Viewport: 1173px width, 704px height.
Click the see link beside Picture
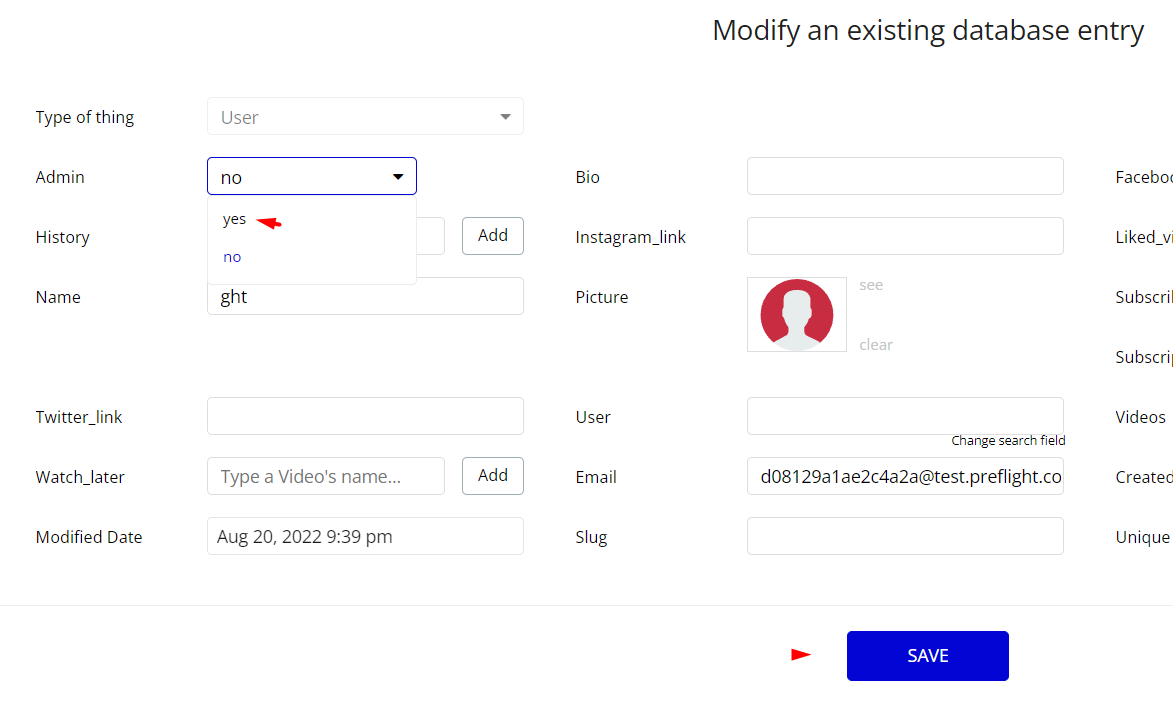click(x=871, y=285)
